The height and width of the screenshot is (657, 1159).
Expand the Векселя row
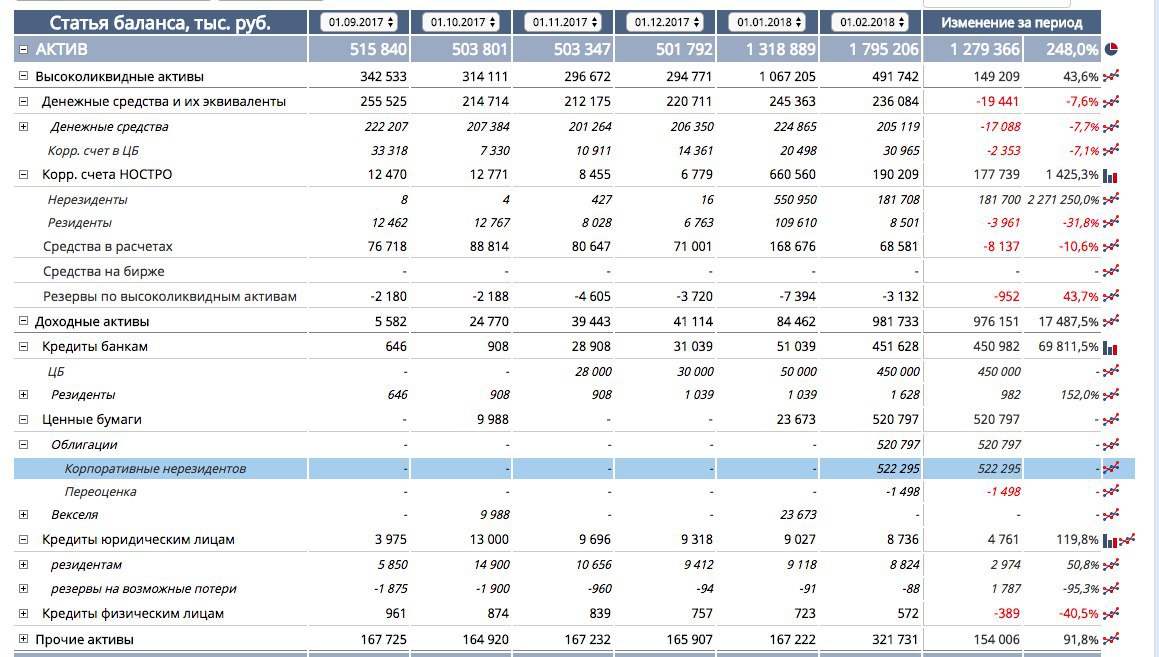pos(23,514)
